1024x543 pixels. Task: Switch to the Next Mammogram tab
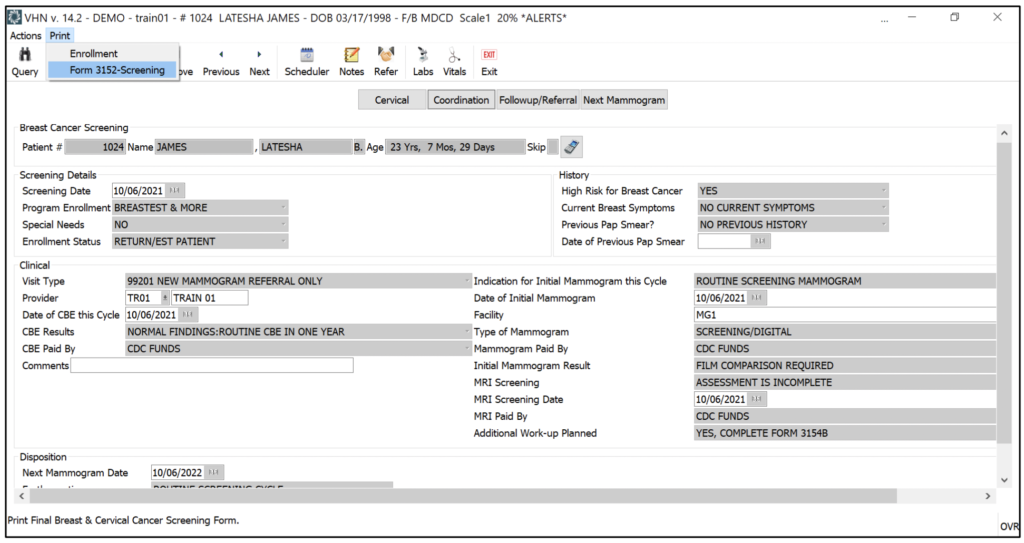point(624,100)
